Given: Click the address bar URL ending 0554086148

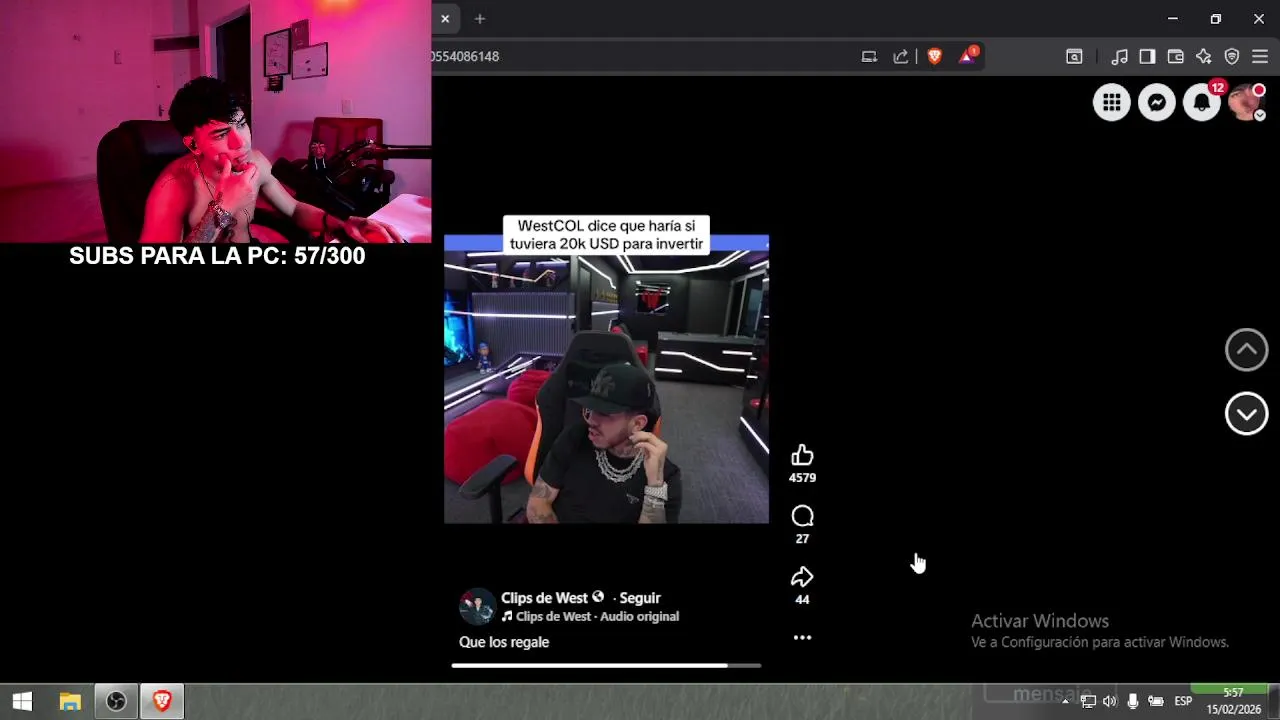Looking at the screenshot, I should tap(465, 56).
